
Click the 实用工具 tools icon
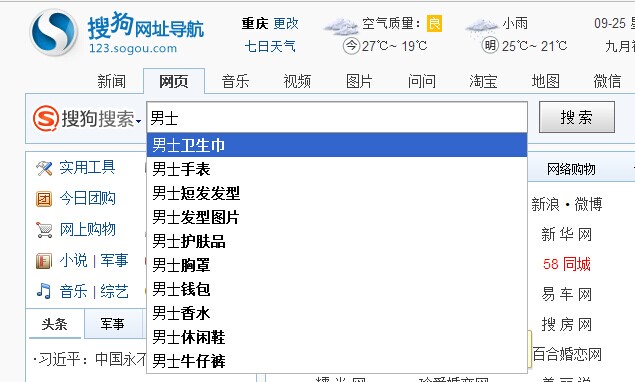pos(44,168)
